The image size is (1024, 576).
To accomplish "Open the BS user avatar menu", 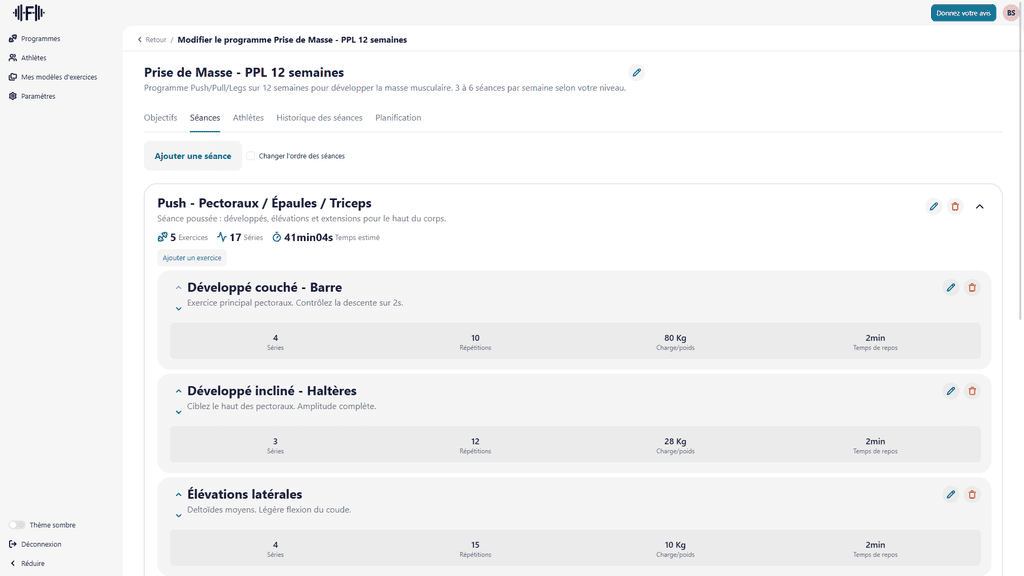I will pyautogui.click(x=1010, y=13).
